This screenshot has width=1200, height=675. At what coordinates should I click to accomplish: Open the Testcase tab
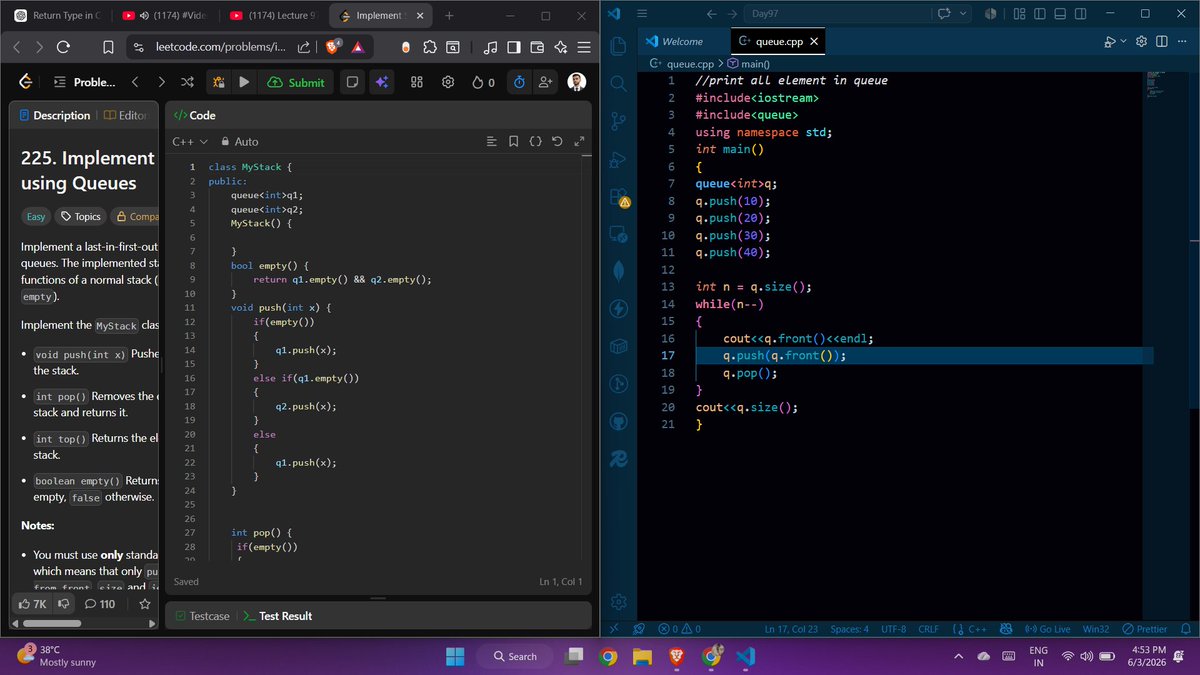point(201,616)
